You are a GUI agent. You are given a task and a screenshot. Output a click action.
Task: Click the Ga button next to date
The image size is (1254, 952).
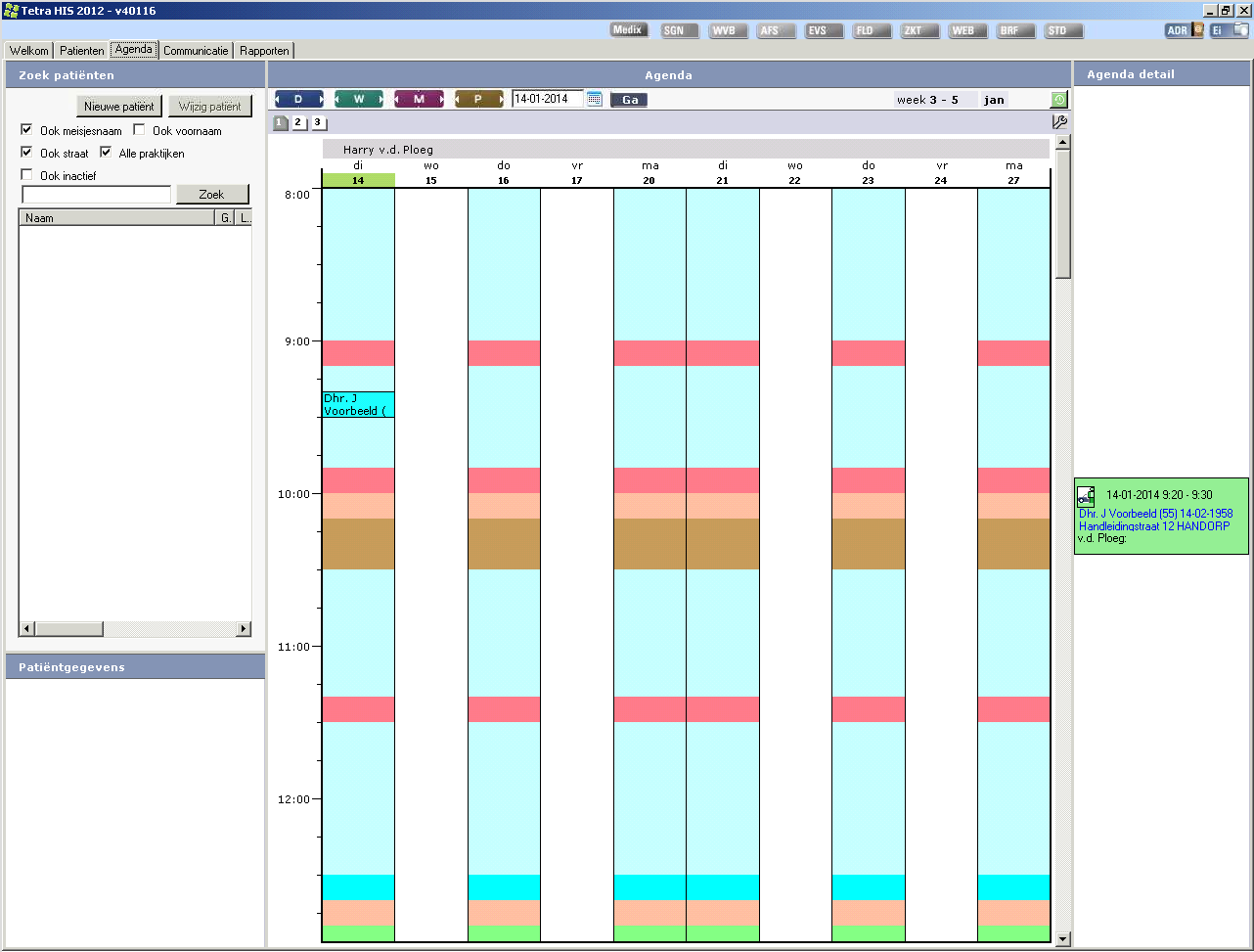point(630,100)
